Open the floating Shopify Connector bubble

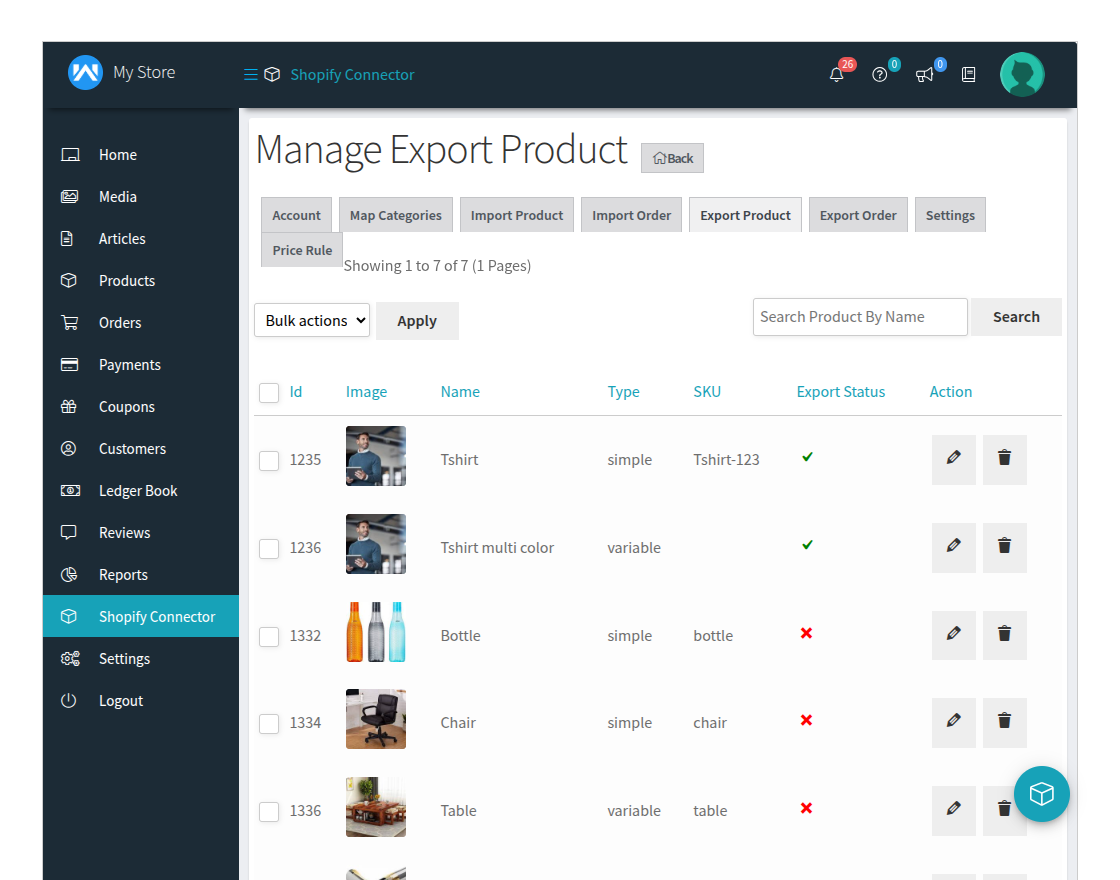point(1042,794)
